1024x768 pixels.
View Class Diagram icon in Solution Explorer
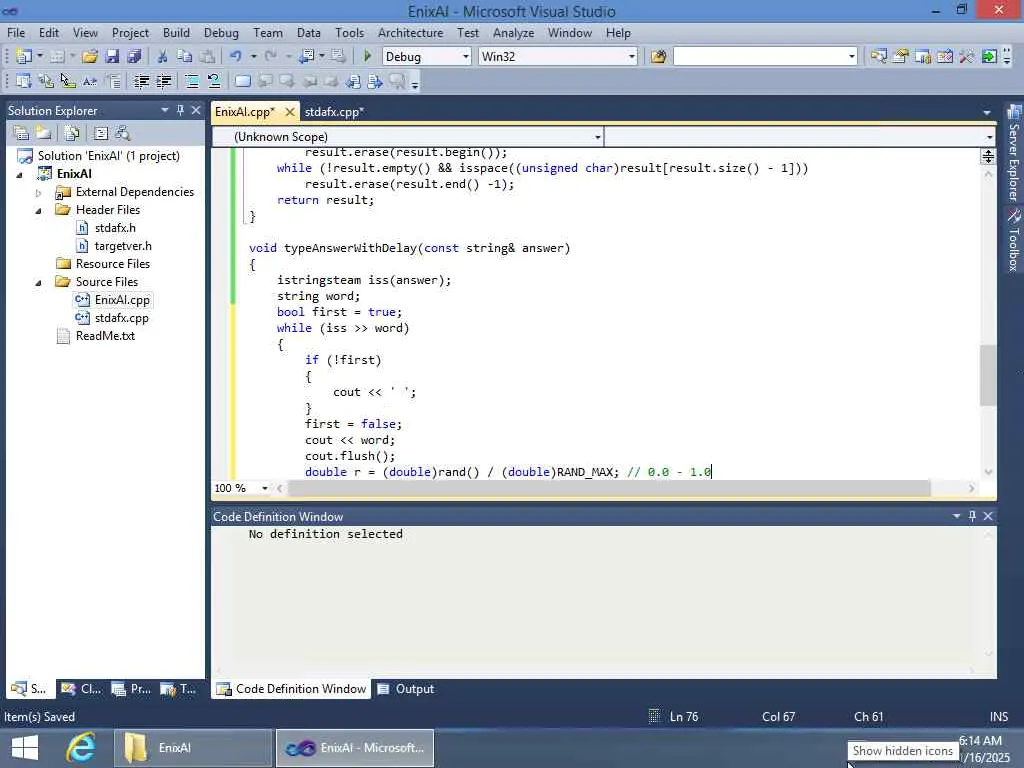pos(122,133)
